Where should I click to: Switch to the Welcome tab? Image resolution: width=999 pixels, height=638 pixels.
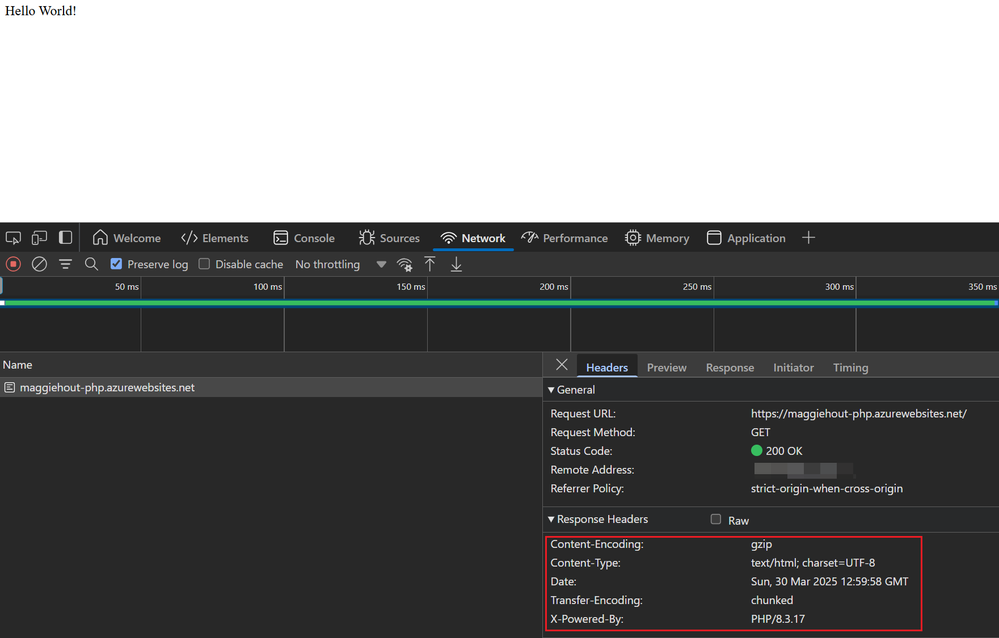[127, 238]
